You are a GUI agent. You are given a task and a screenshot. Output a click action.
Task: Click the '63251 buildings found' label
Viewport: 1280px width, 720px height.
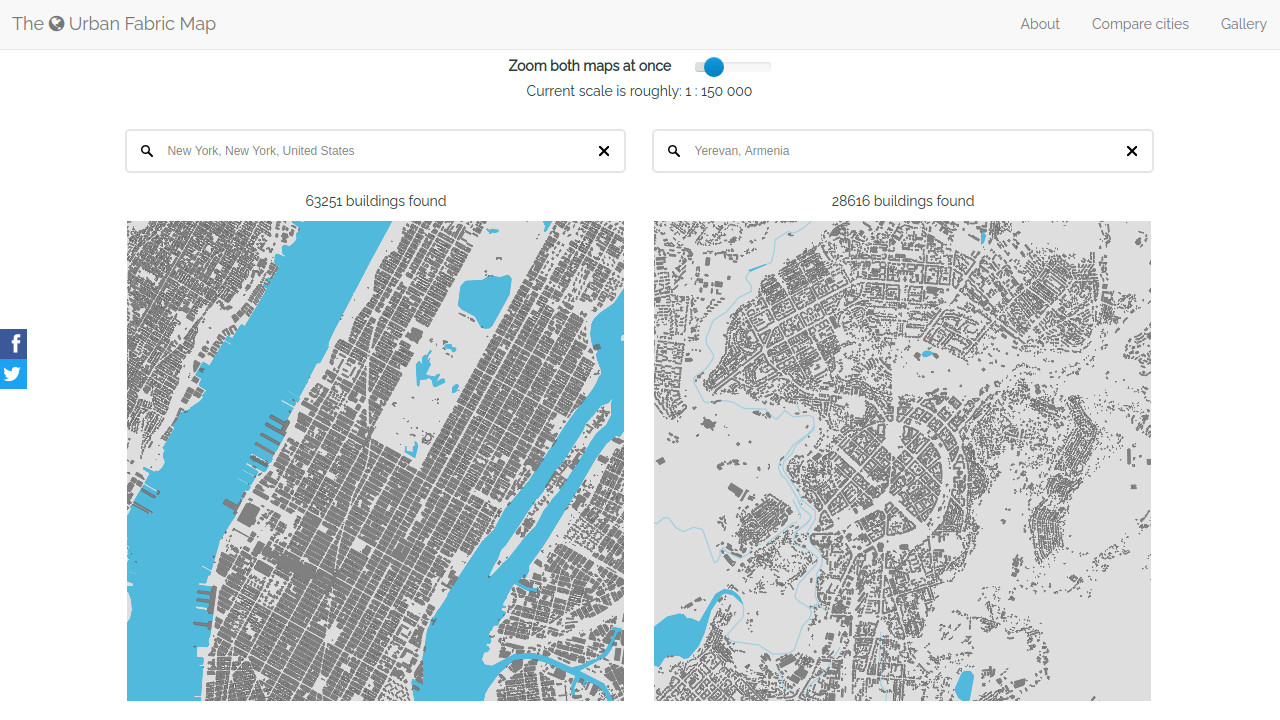pyautogui.click(x=376, y=201)
